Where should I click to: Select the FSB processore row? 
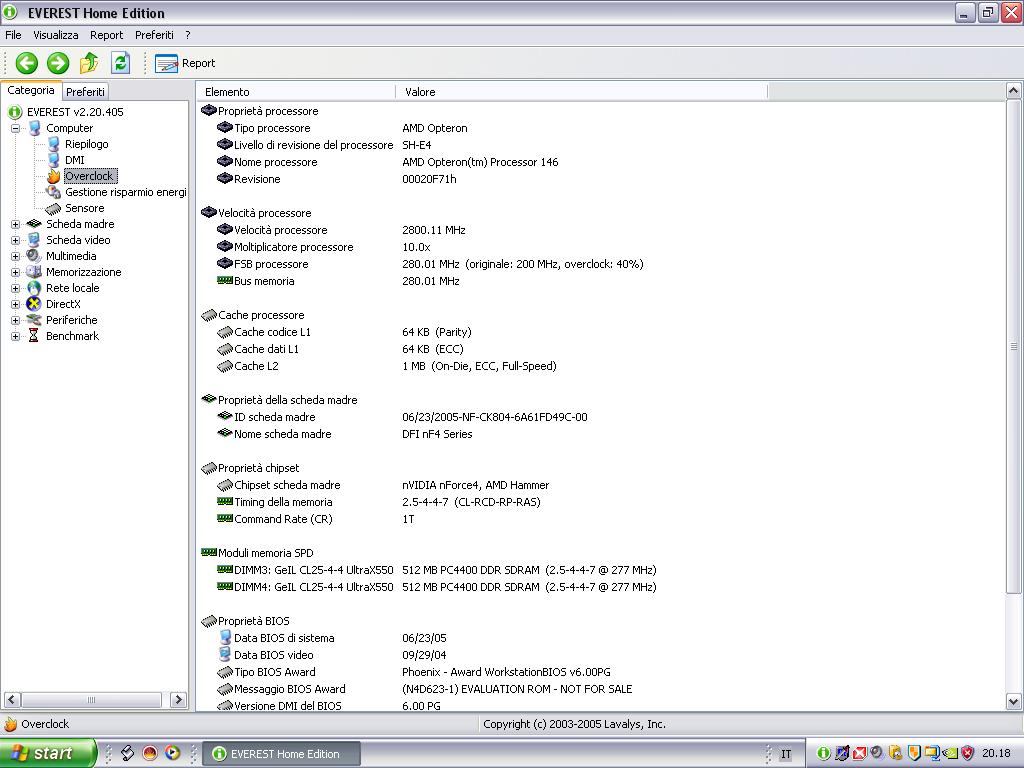(430, 264)
